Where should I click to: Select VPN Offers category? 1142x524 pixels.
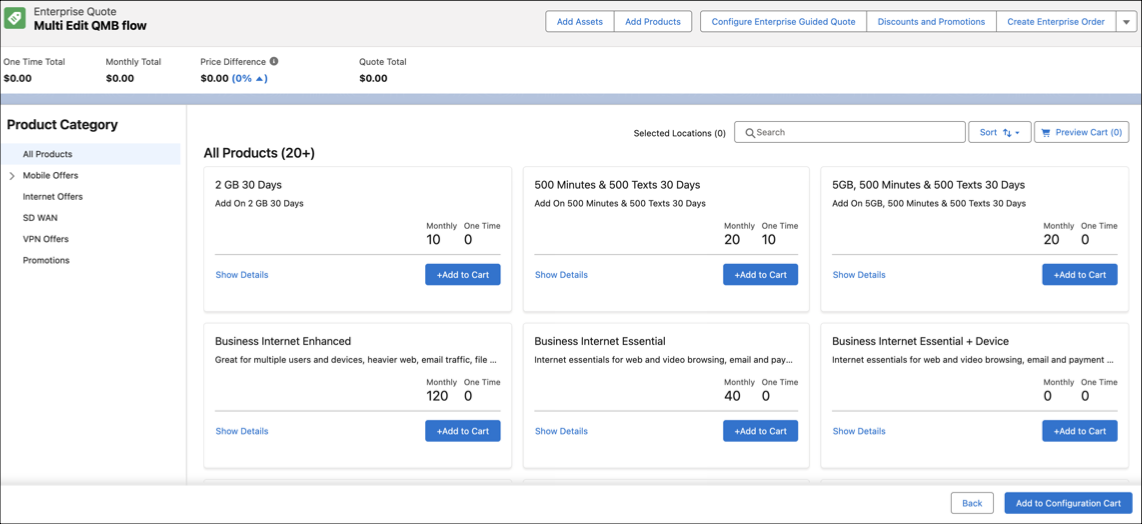pyautogui.click(x=46, y=239)
